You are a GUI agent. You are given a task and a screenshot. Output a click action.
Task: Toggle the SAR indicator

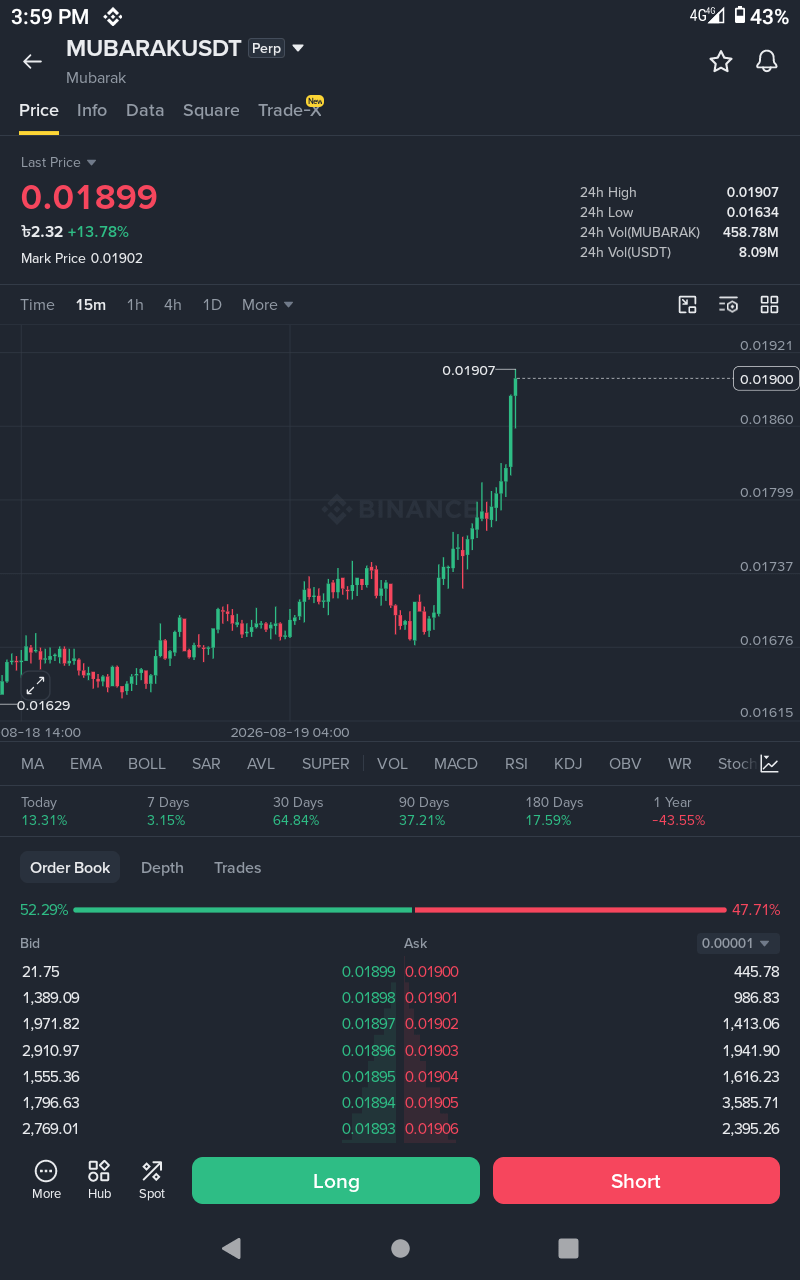(206, 764)
